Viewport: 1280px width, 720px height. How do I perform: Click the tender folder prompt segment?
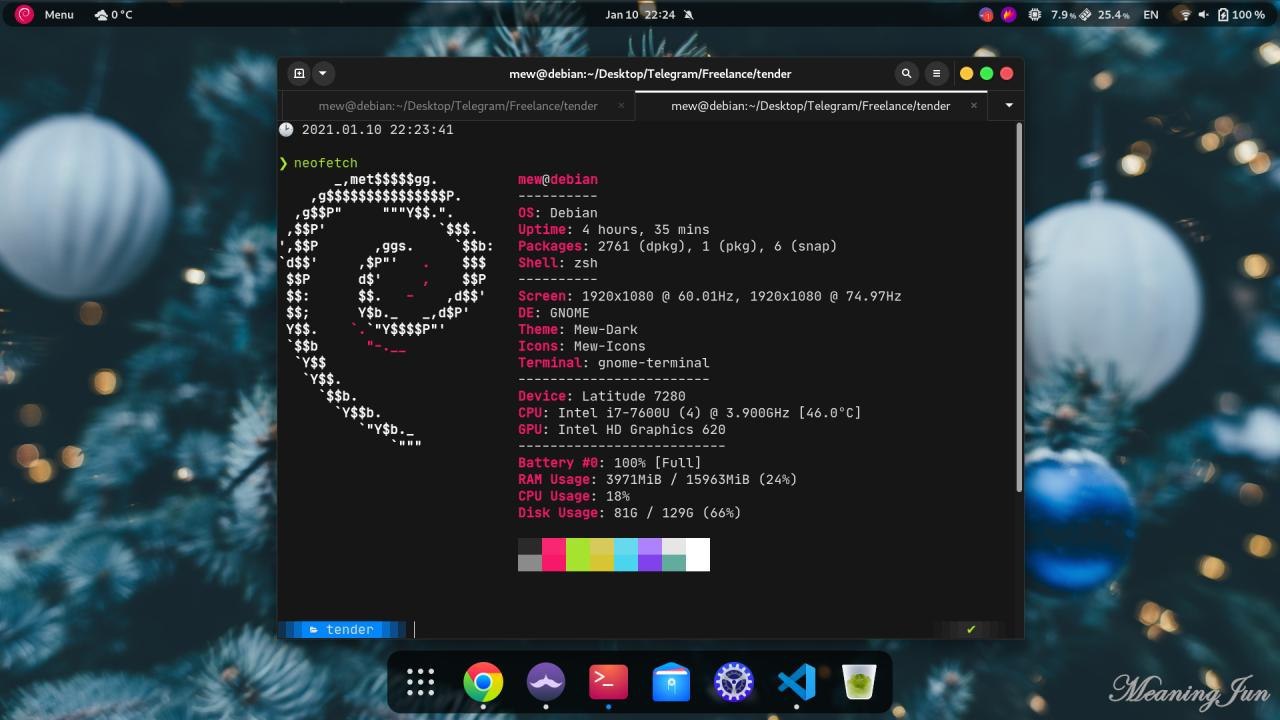[342, 629]
